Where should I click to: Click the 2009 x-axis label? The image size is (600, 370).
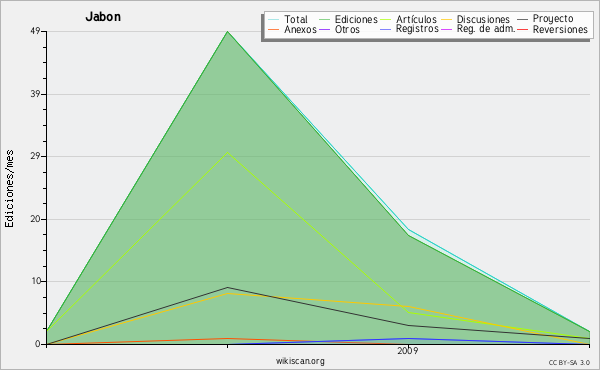pyautogui.click(x=408, y=350)
